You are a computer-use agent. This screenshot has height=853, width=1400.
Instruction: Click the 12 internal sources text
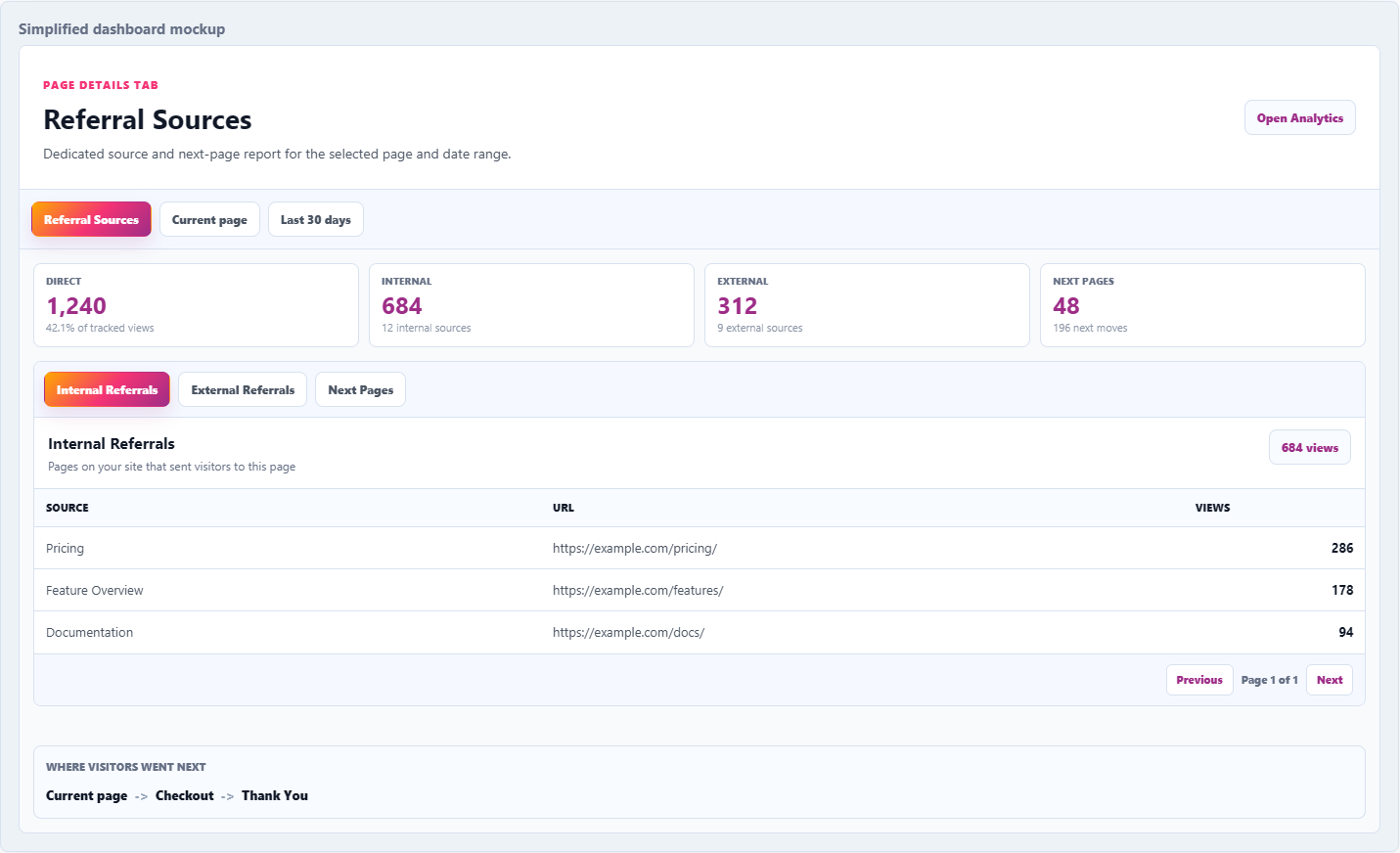click(x=427, y=328)
